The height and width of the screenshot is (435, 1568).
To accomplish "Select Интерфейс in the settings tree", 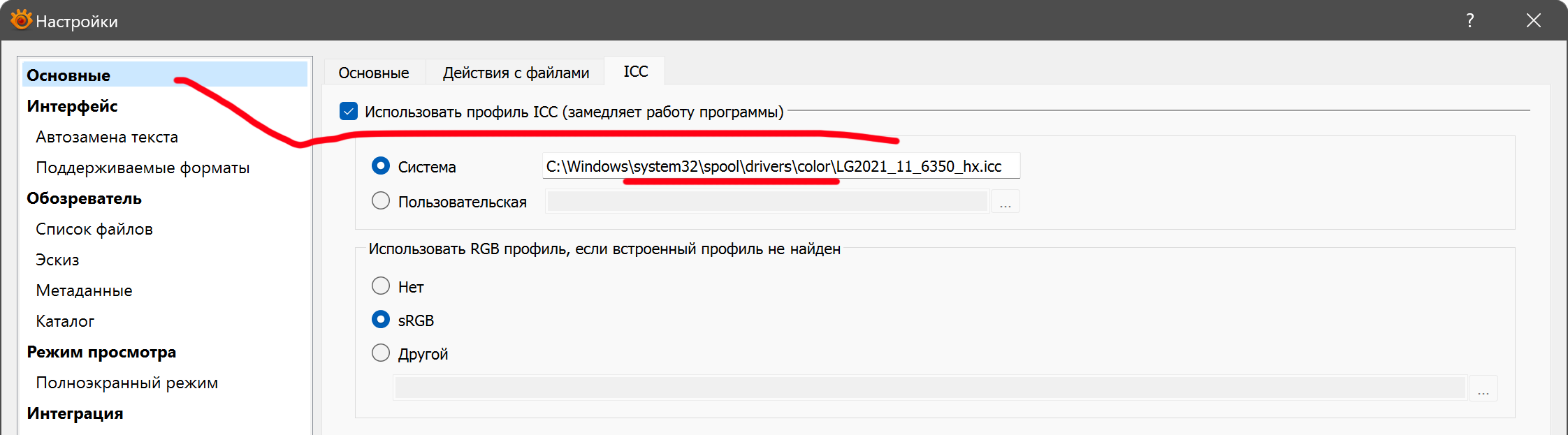I will (x=72, y=106).
